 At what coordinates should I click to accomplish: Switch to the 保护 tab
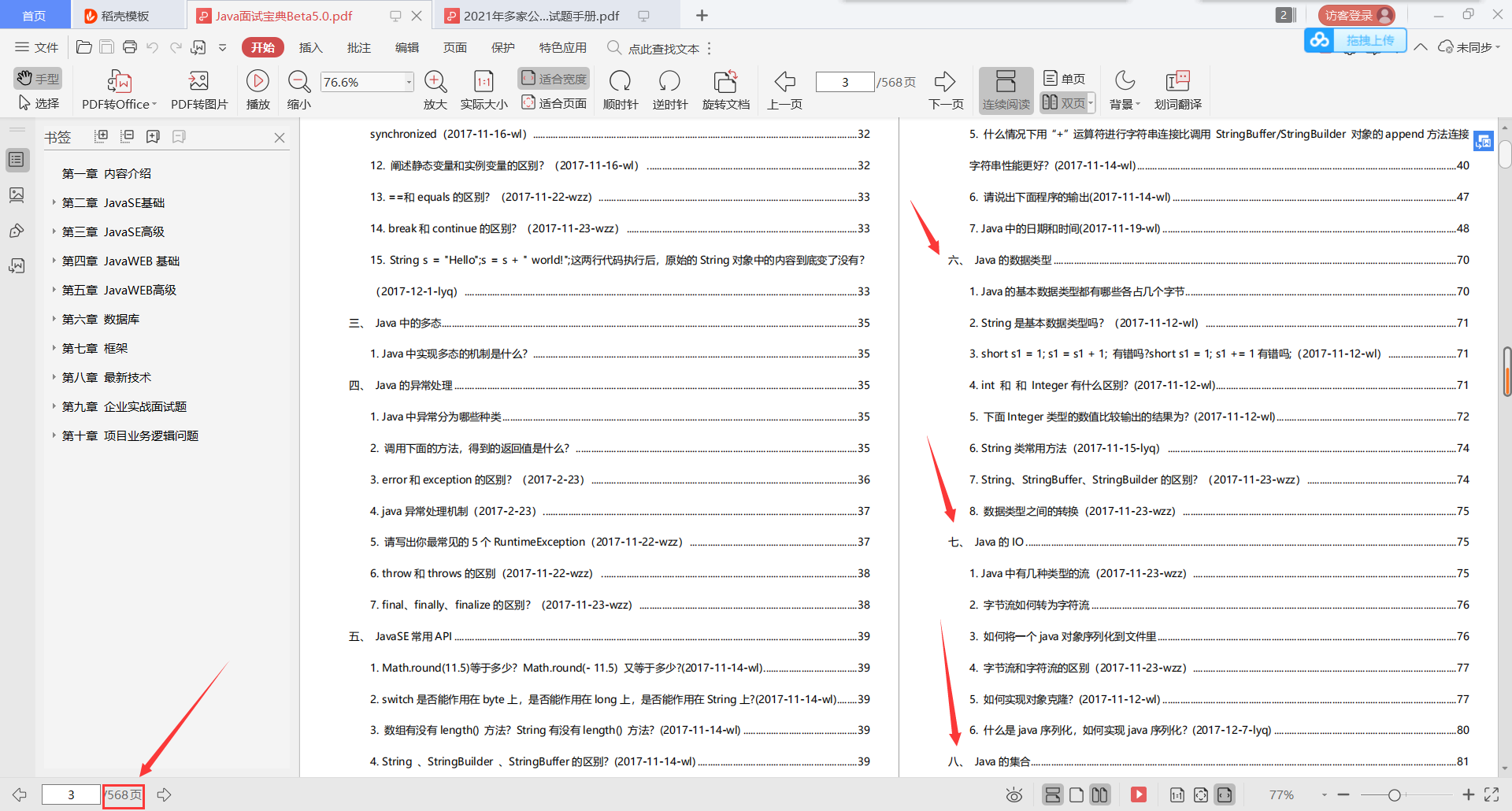pos(503,47)
